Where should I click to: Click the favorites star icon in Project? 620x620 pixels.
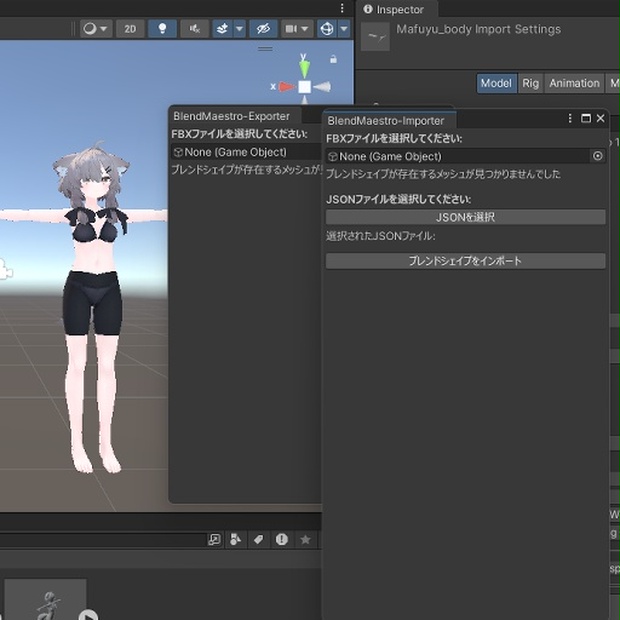(306, 539)
